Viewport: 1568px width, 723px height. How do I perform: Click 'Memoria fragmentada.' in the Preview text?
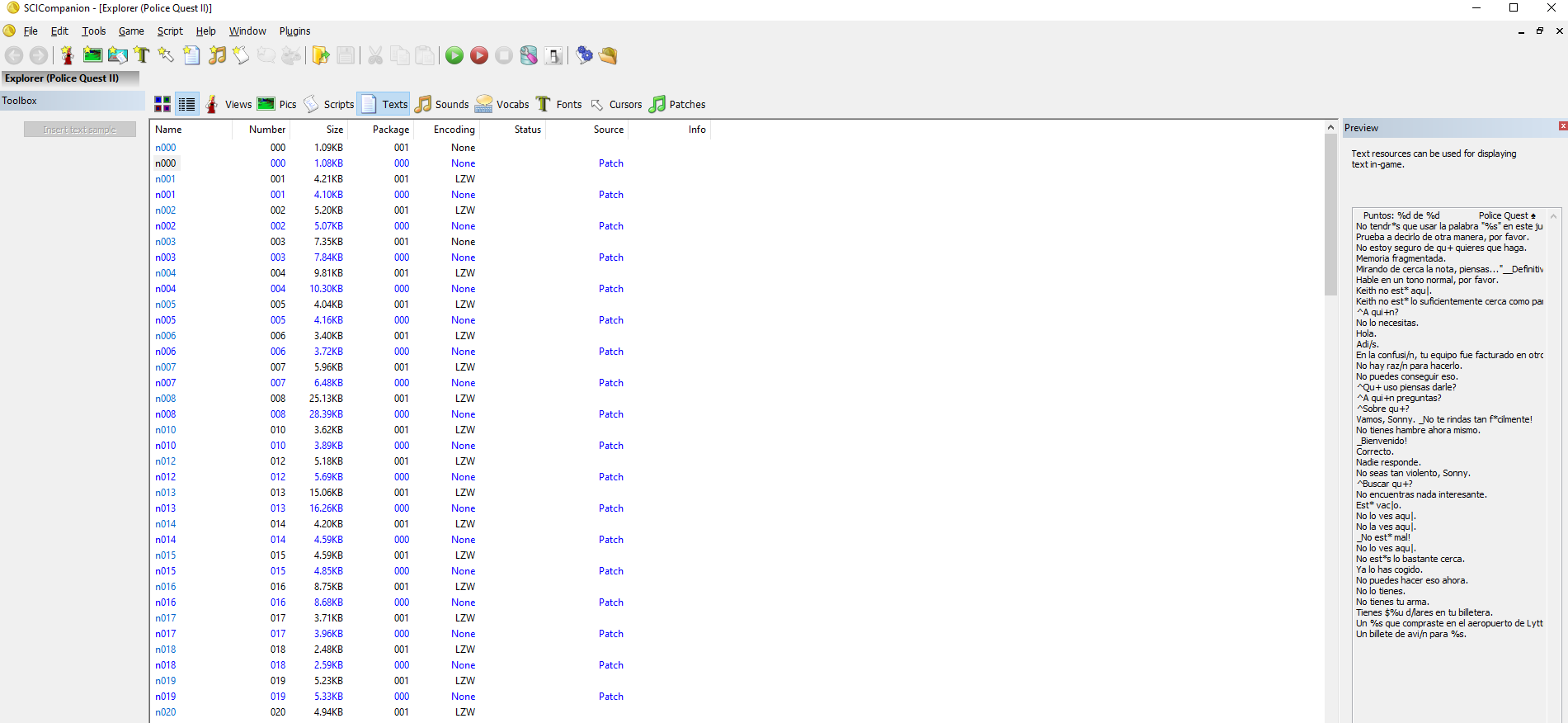pyautogui.click(x=1401, y=258)
